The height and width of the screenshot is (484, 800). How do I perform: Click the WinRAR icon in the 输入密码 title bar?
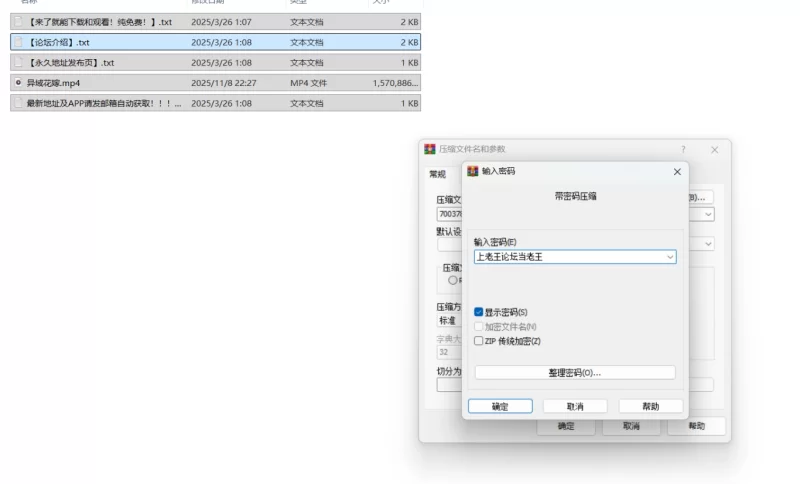473,171
